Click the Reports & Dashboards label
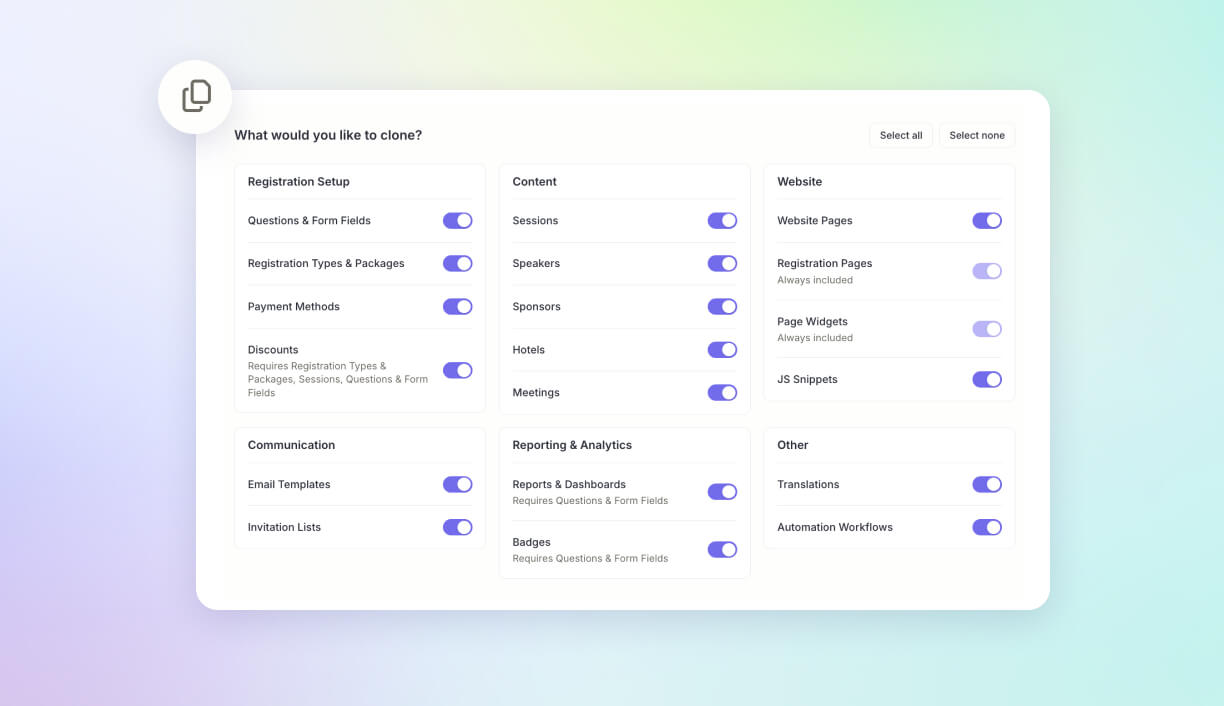Image resolution: width=1224 pixels, height=706 pixels. coord(569,485)
